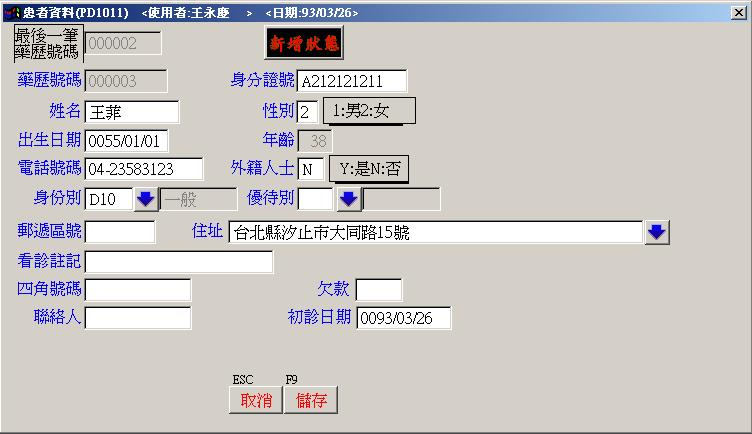Image resolution: width=752 pixels, height=434 pixels.
Task: Click the 聯絡人 contact person field
Action: click(x=137, y=318)
